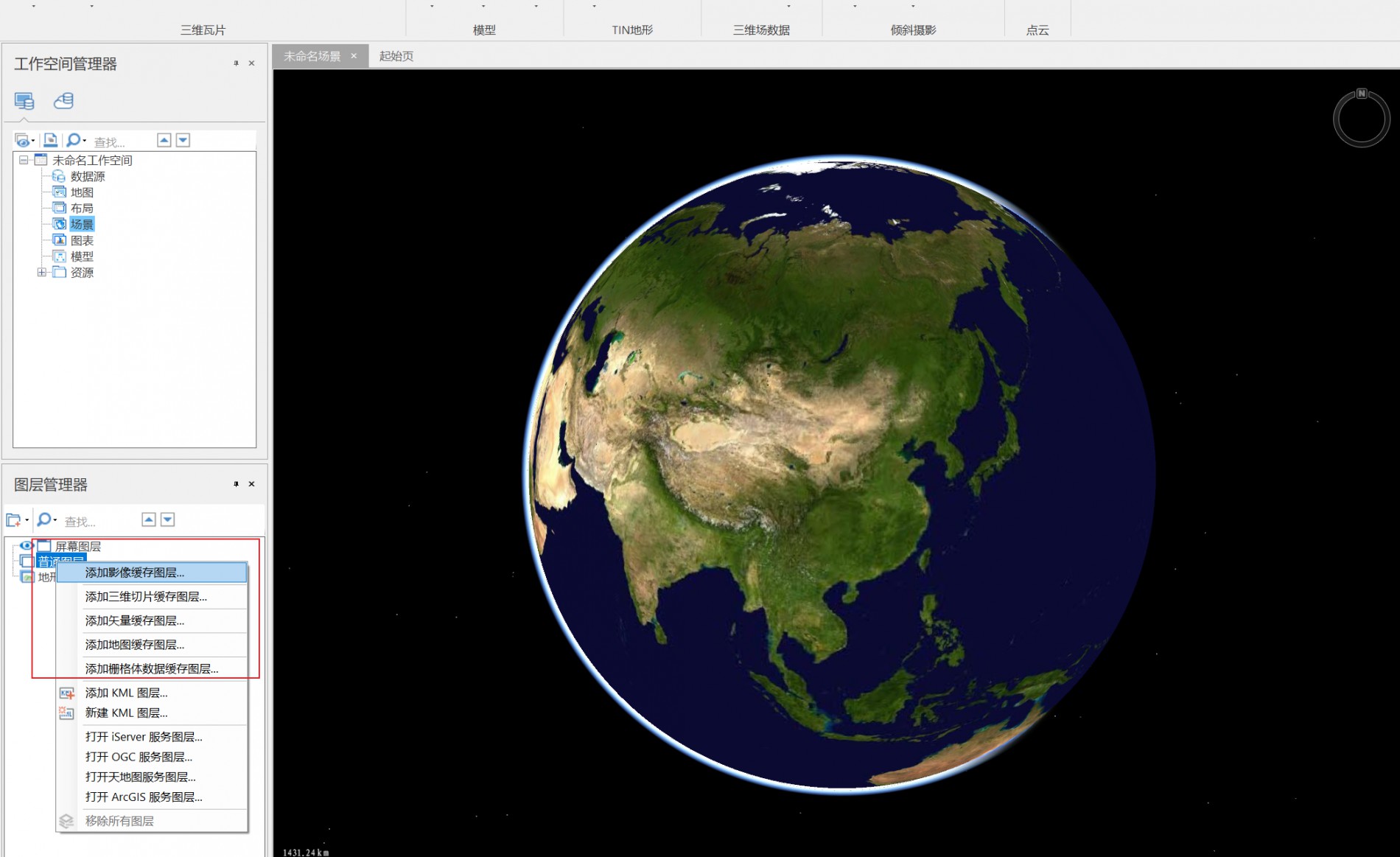
Task: Click the add-layer folder icon in layer manager
Action: [13, 520]
